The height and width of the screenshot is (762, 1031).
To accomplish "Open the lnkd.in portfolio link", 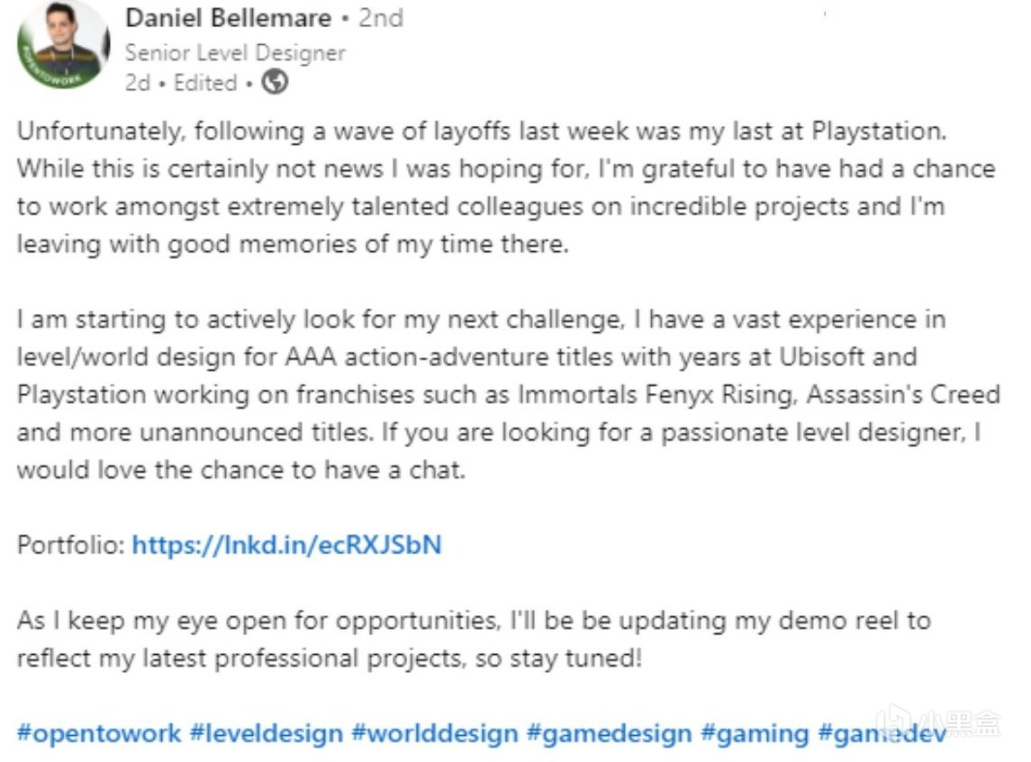I will pyautogui.click(x=286, y=545).
